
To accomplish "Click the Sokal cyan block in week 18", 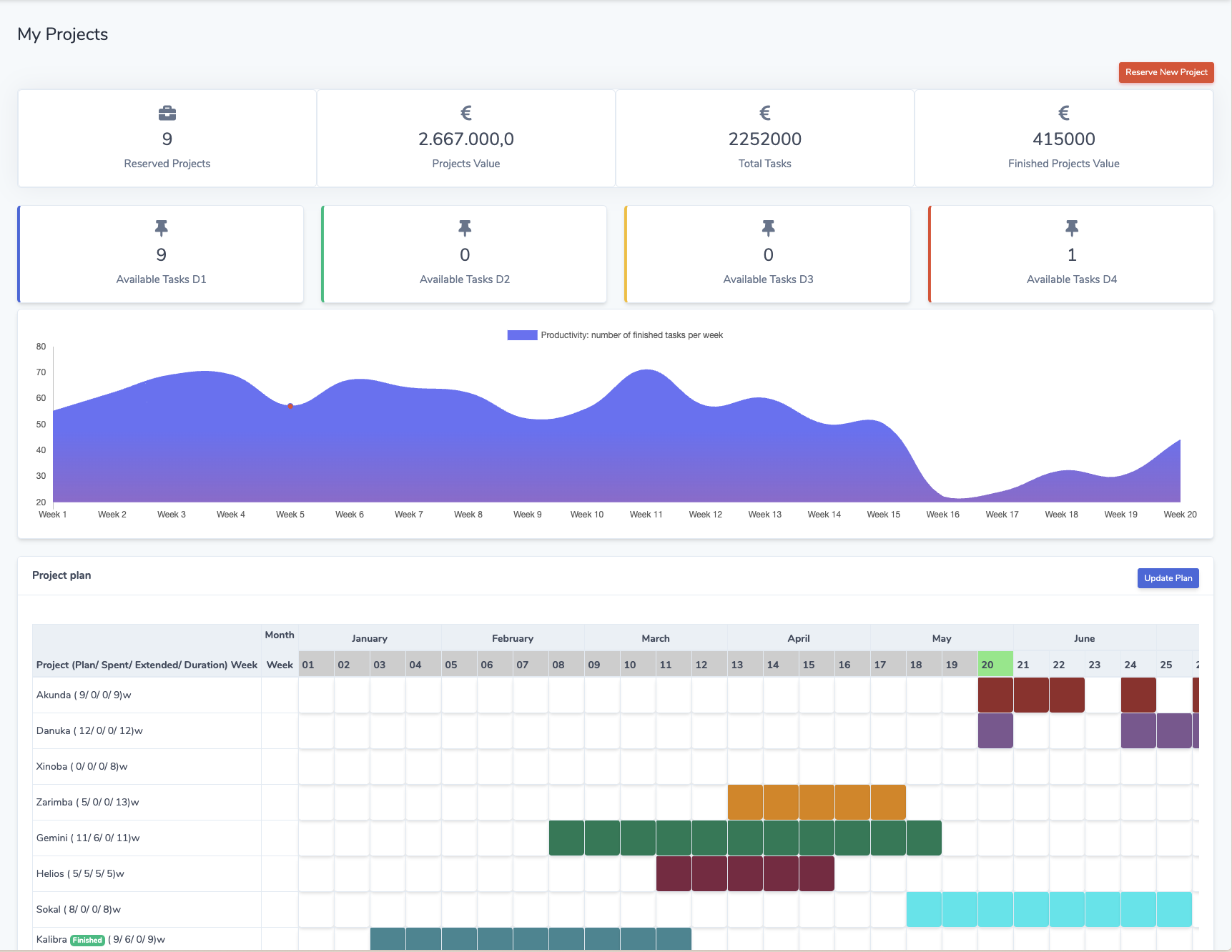I will (924, 909).
